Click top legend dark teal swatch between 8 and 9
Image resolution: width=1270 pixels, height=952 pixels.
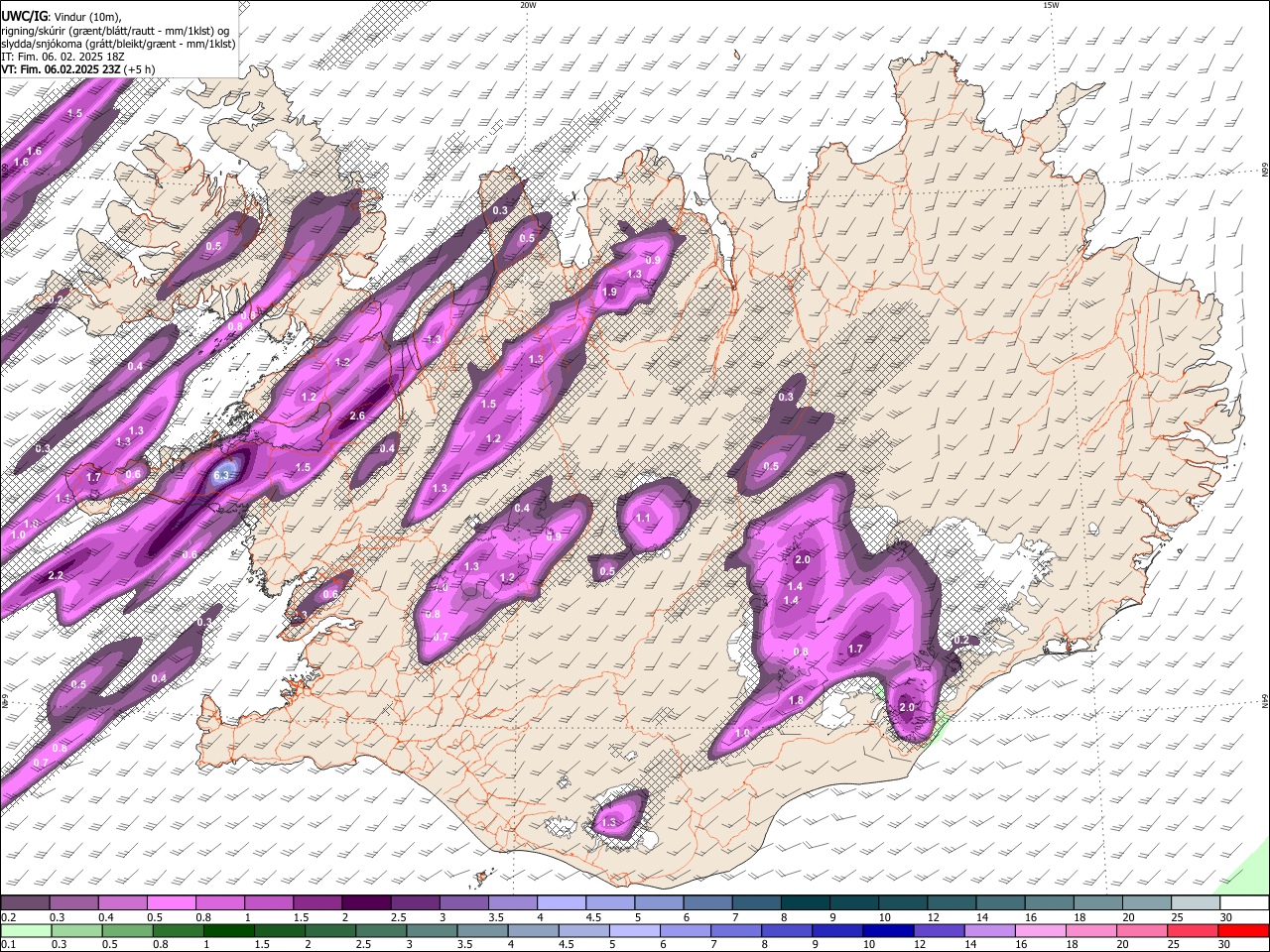pos(804,902)
